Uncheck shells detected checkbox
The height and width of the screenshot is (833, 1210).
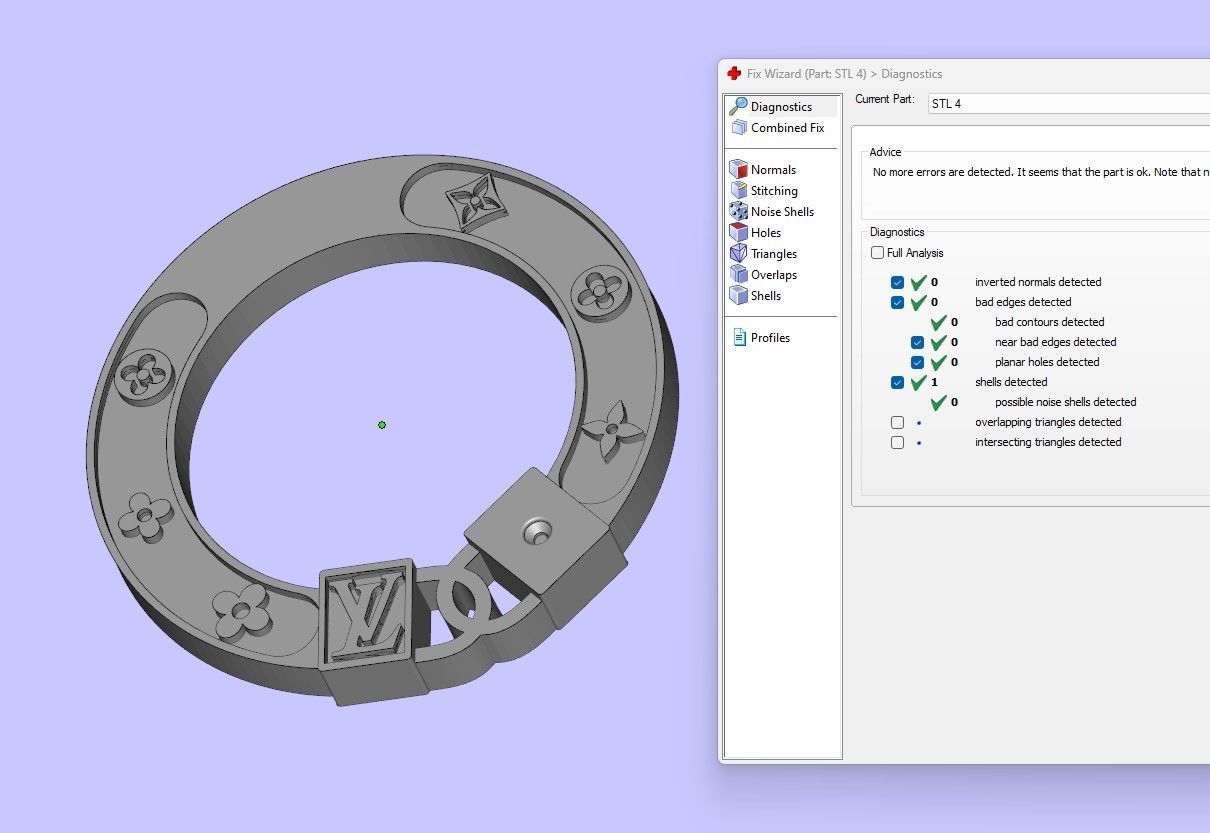tap(897, 382)
